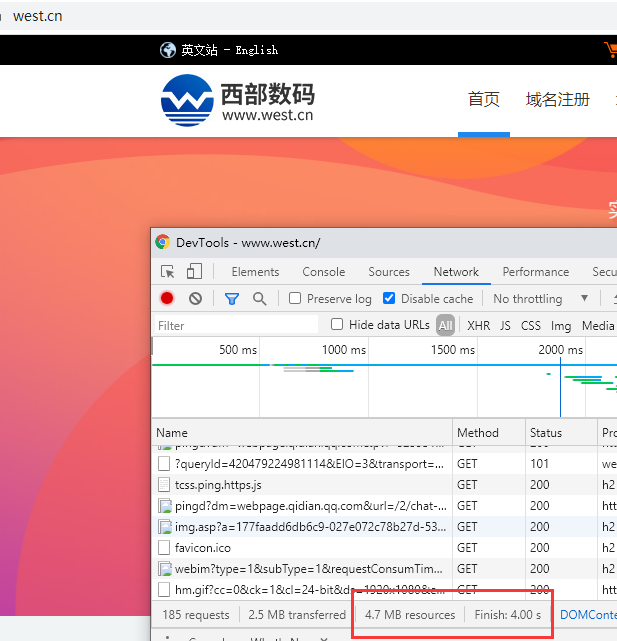Sort by the Name column header
Viewport: 617px width, 641px height.
(302, 433)
